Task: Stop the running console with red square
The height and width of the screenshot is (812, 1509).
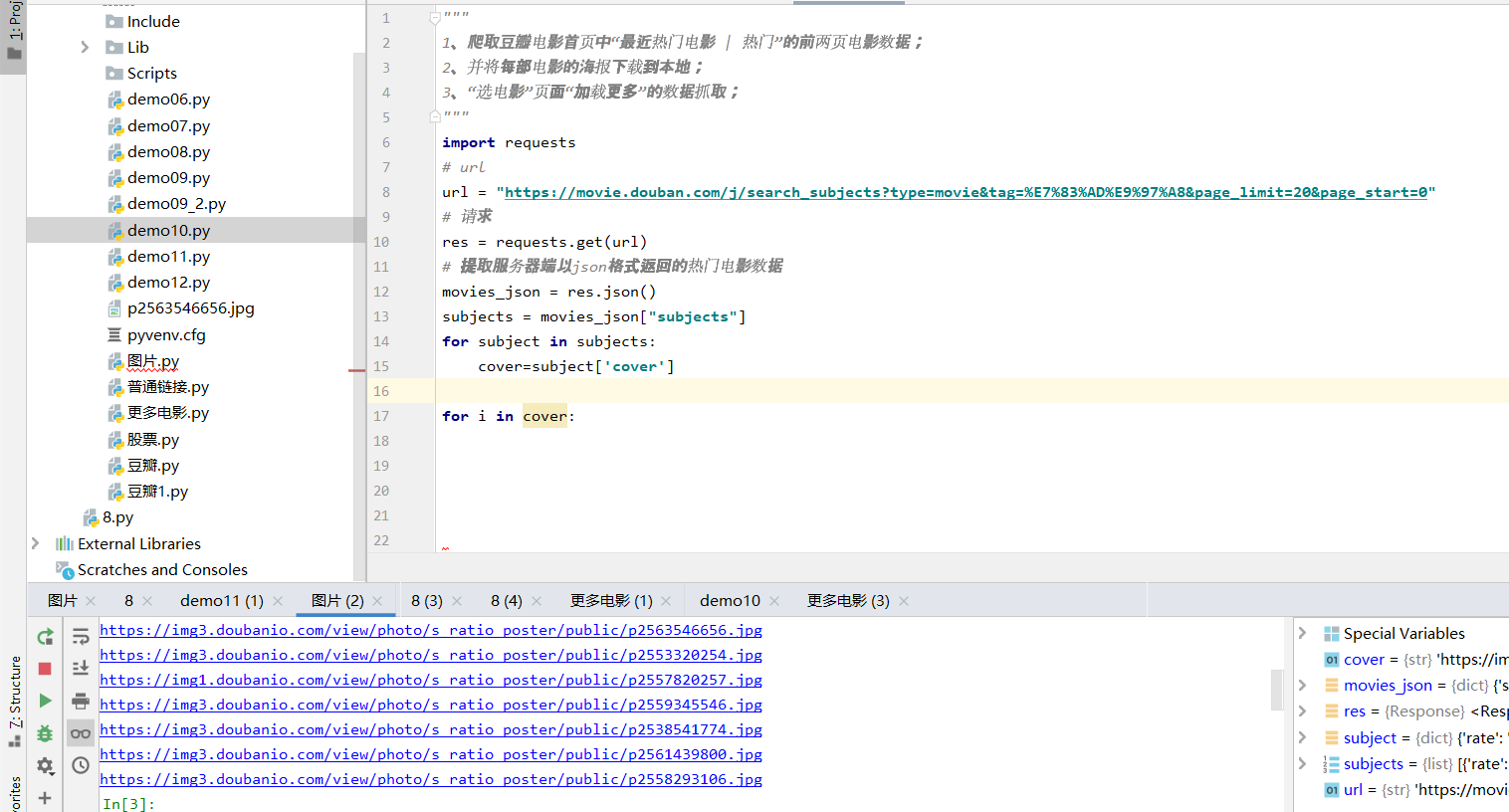Action: (45, 669)
